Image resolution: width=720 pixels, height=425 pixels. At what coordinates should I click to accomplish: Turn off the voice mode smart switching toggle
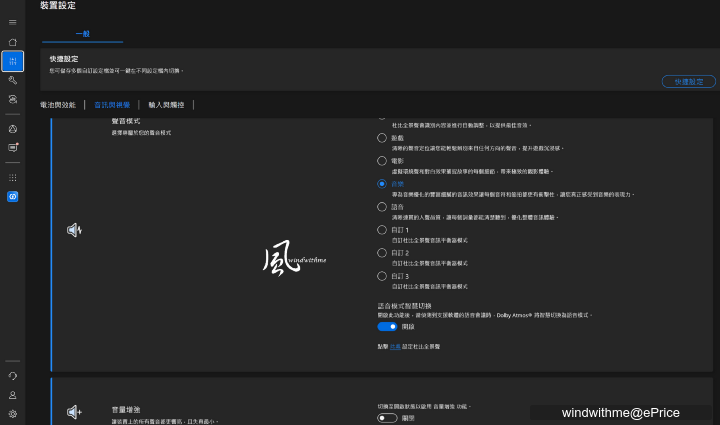[387, 327]
